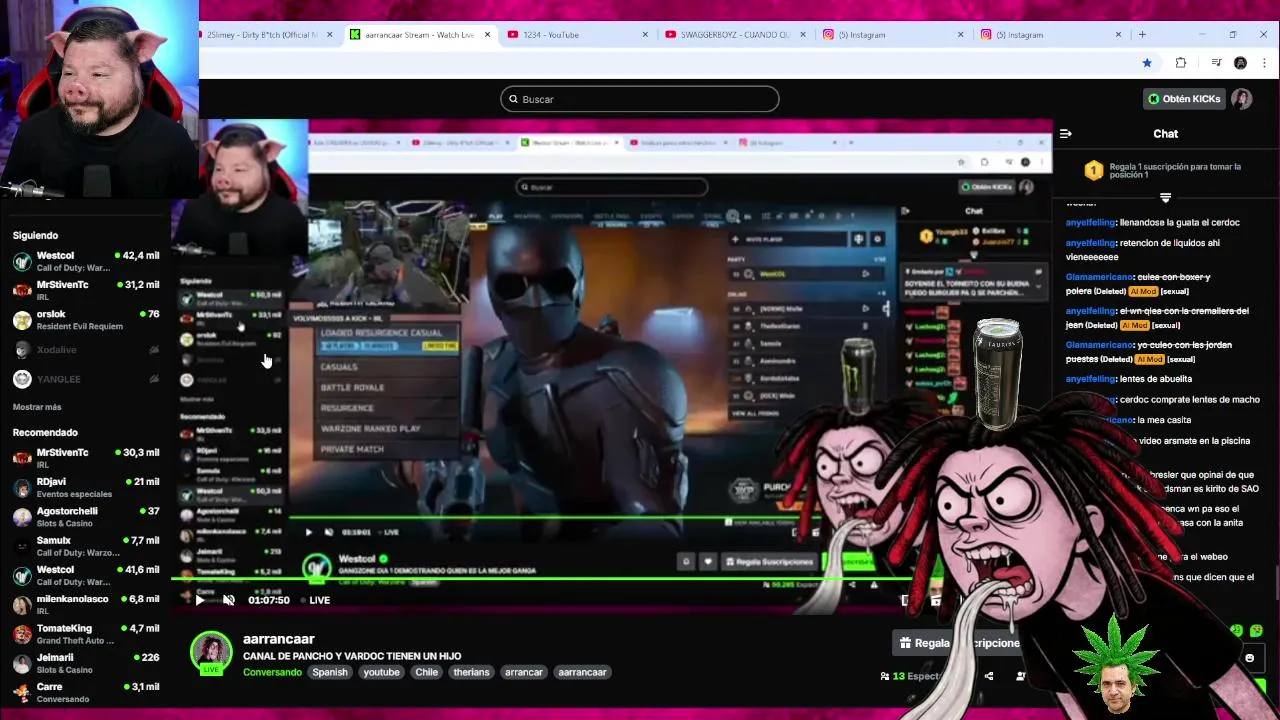The height and width of the screenshot is (720, 1280).
Task: Open the aarrancaar streamer avatar
Action: pos(211,653)
